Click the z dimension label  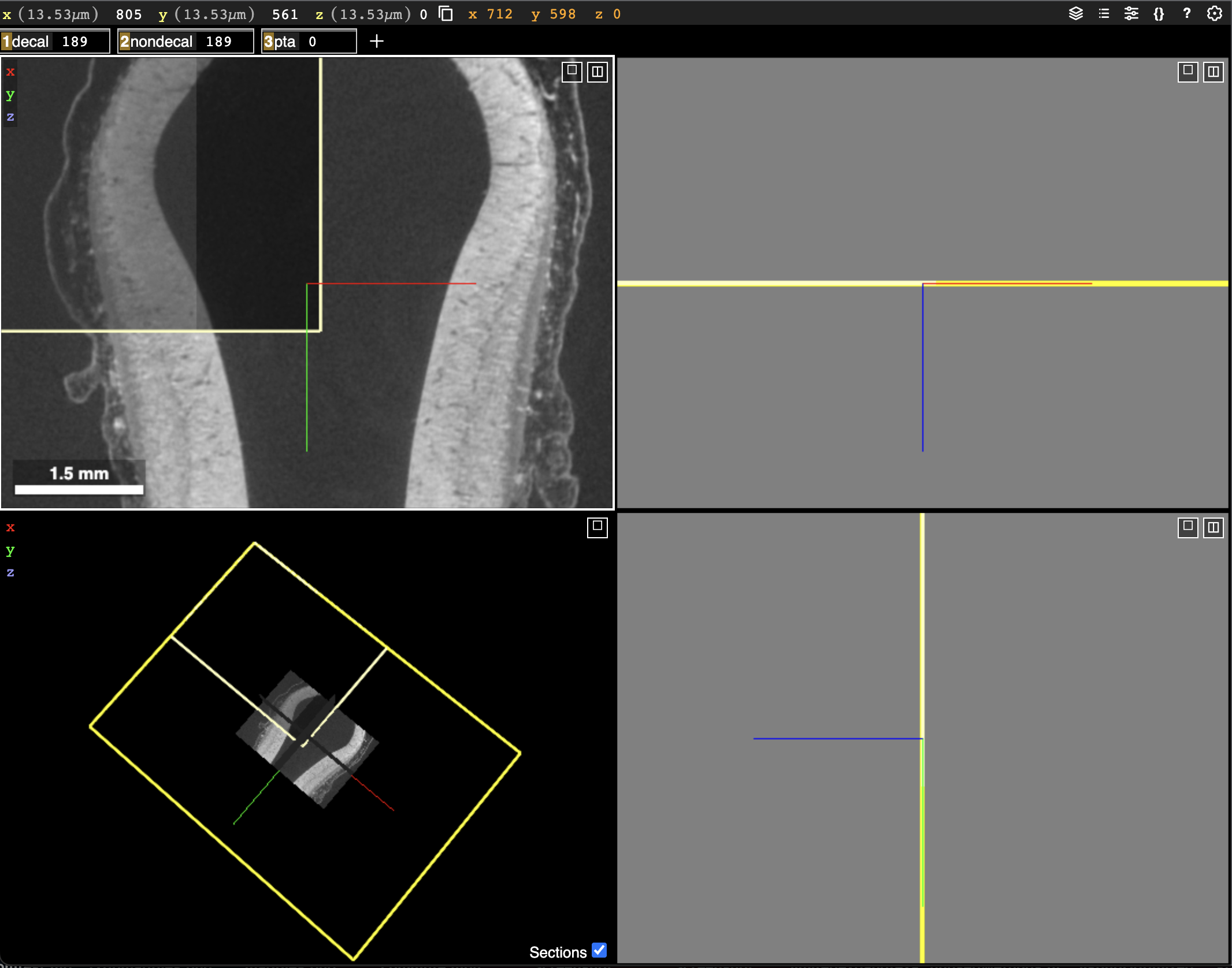(318, 14)
